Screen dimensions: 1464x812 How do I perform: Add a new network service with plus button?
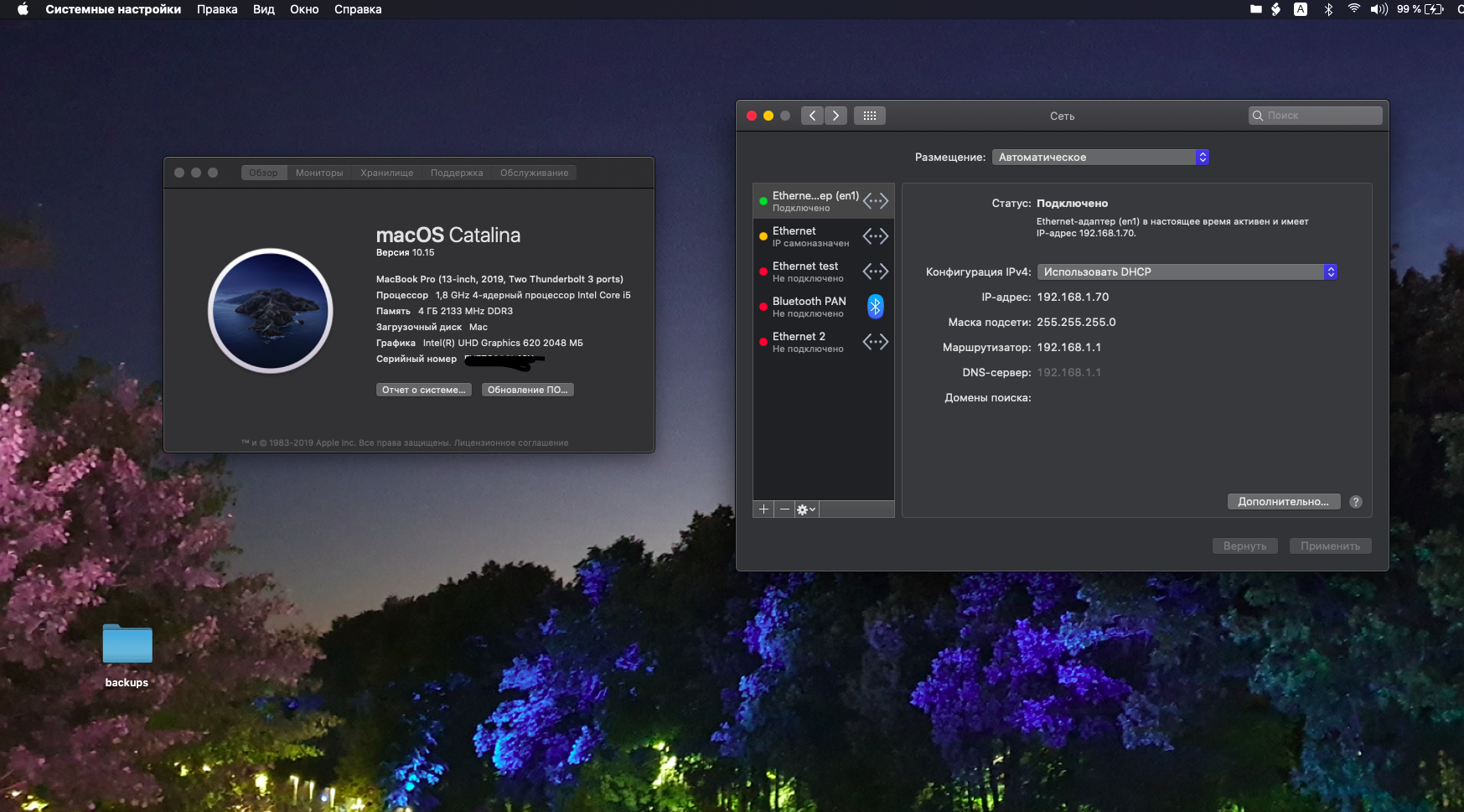(x=763, y=509)
